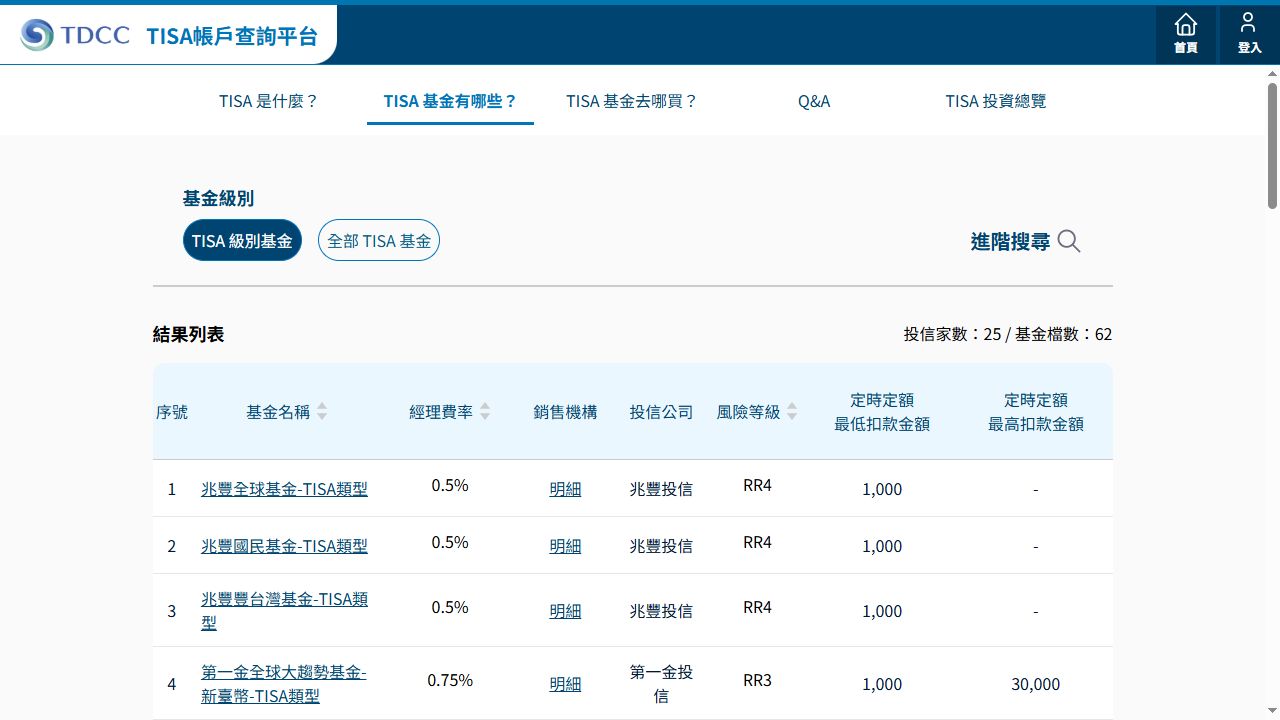Open 第一金全球大趨勢基金 fund link
This screenshot has height=720, width=1280.
point(284,684)
